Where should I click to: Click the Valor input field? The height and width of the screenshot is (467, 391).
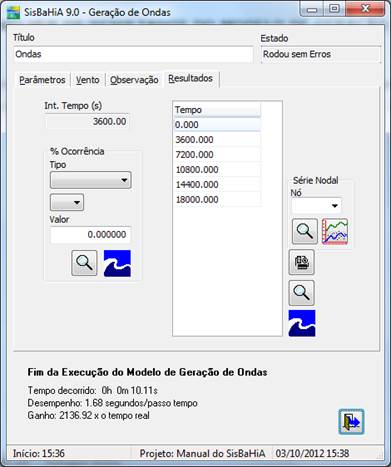tap(91, 235)
